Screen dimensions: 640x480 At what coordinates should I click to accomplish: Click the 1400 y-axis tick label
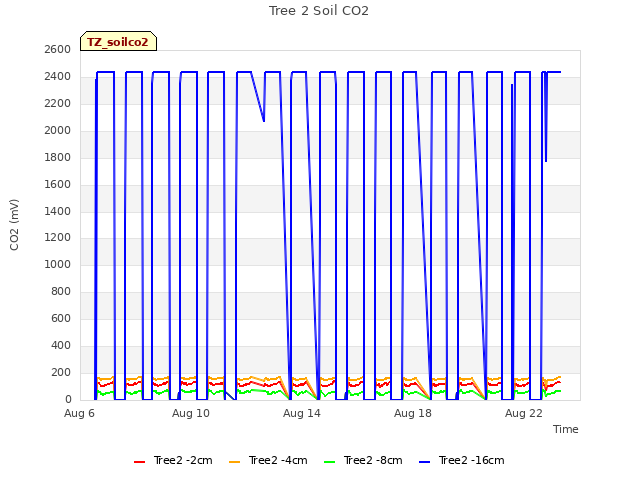(58, 211)
